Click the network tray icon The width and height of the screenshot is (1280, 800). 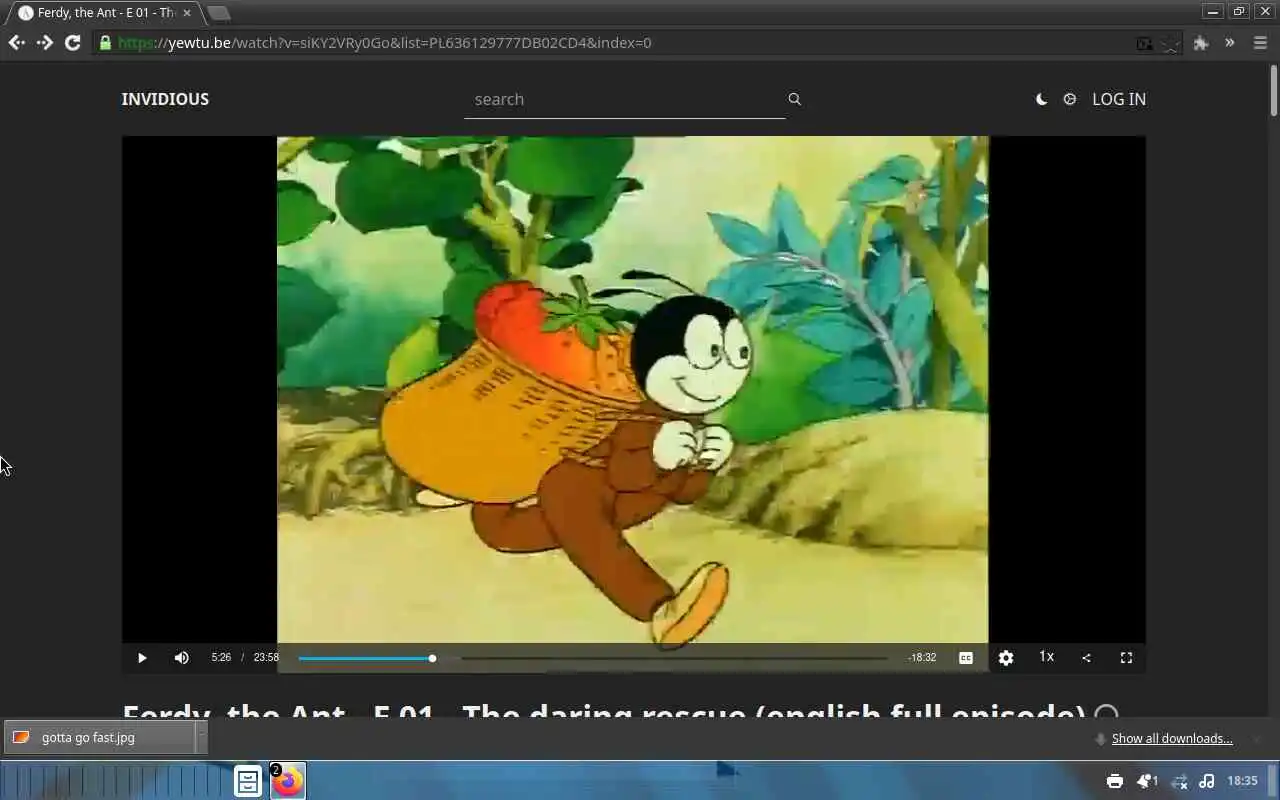1179,781
